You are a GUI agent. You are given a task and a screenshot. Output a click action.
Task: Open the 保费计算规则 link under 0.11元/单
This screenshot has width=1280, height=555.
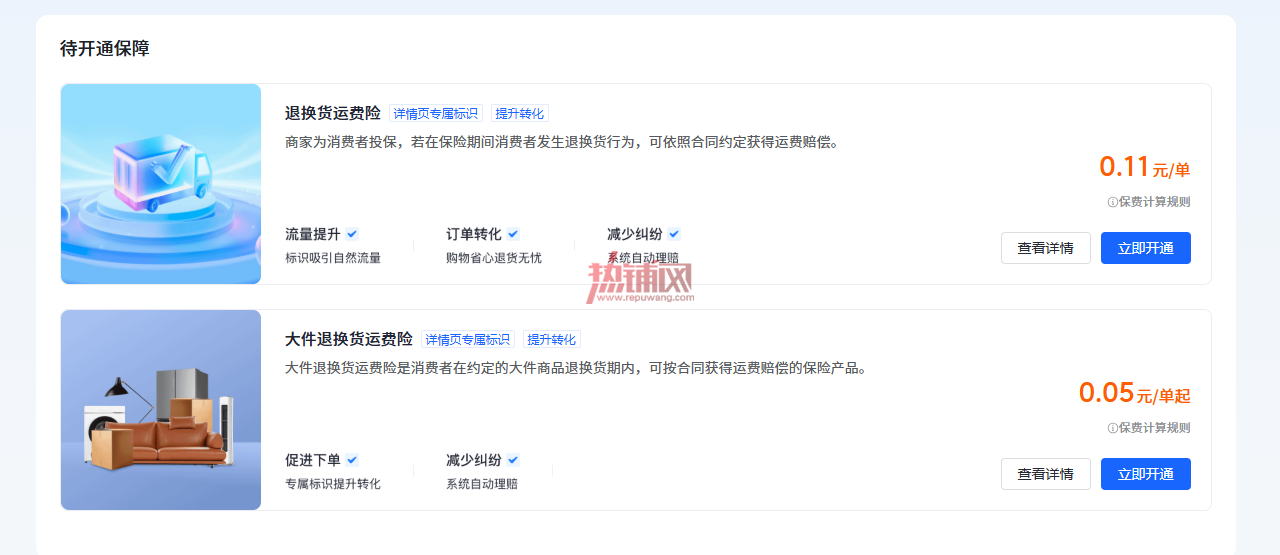tap(1154, 202)
